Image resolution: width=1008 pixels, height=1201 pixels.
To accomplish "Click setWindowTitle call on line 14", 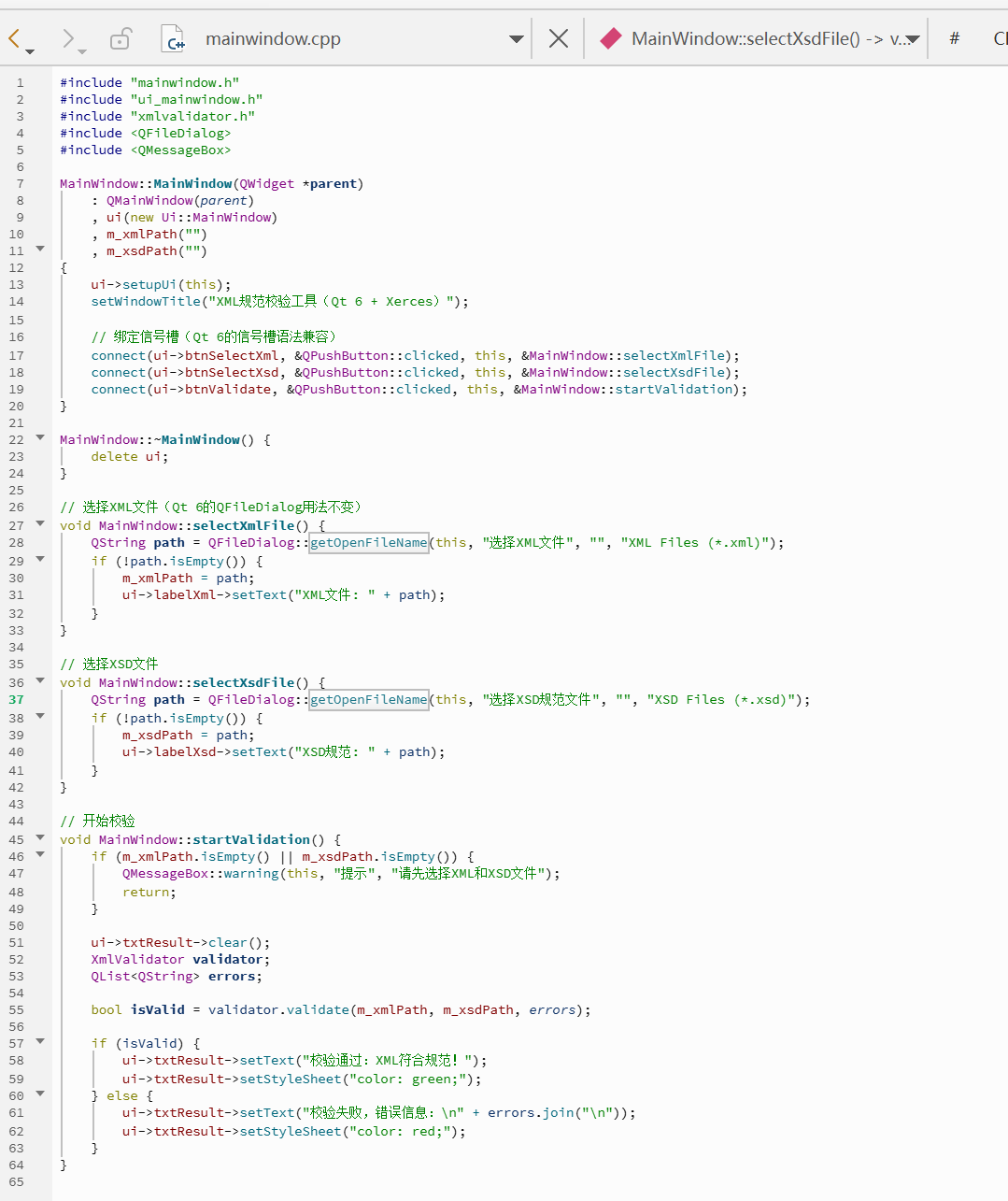I will [146, 301].
